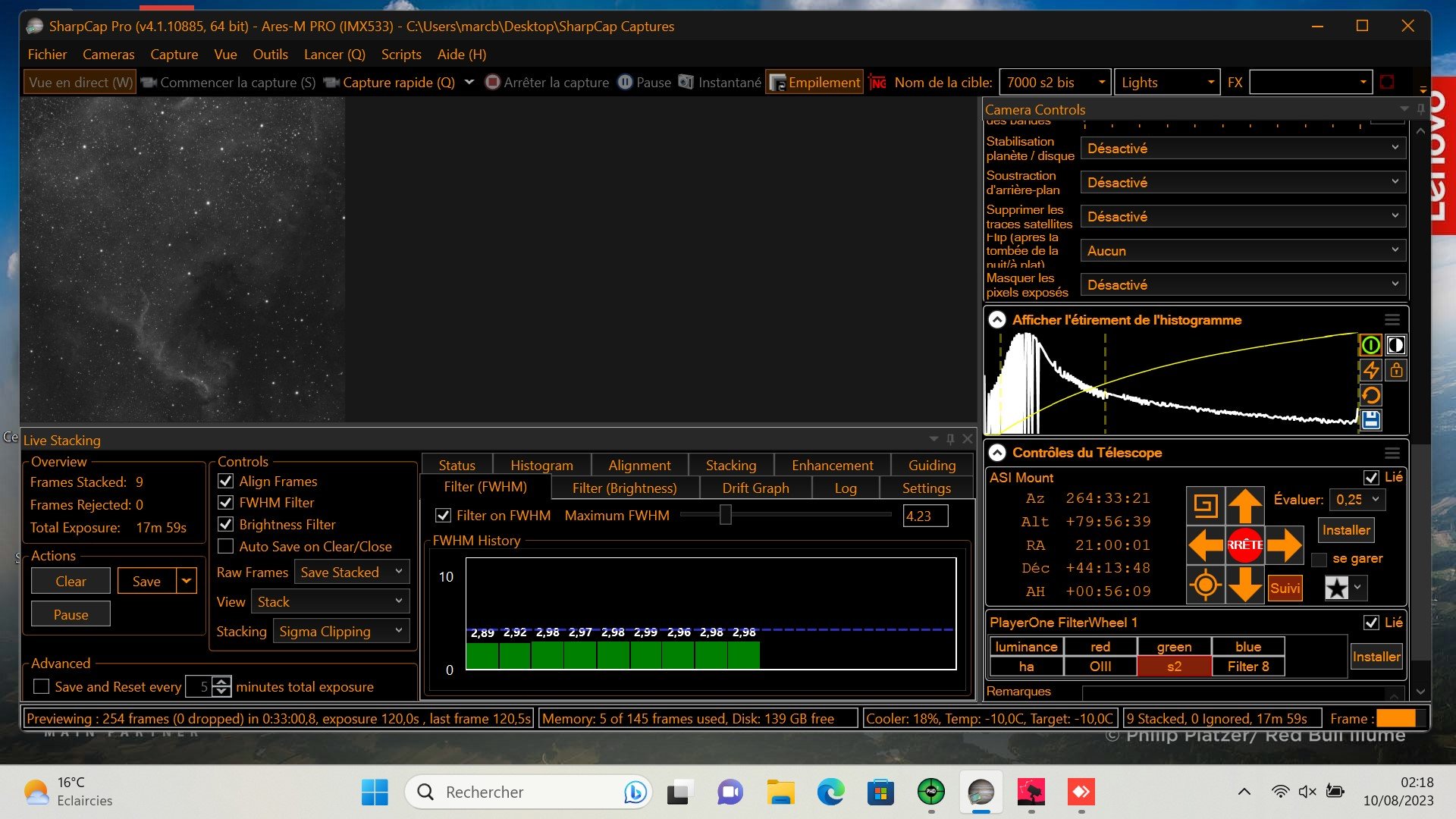Switch to the Histogram tab
This screenshot has height=819, width=1456.
point(541,466)
